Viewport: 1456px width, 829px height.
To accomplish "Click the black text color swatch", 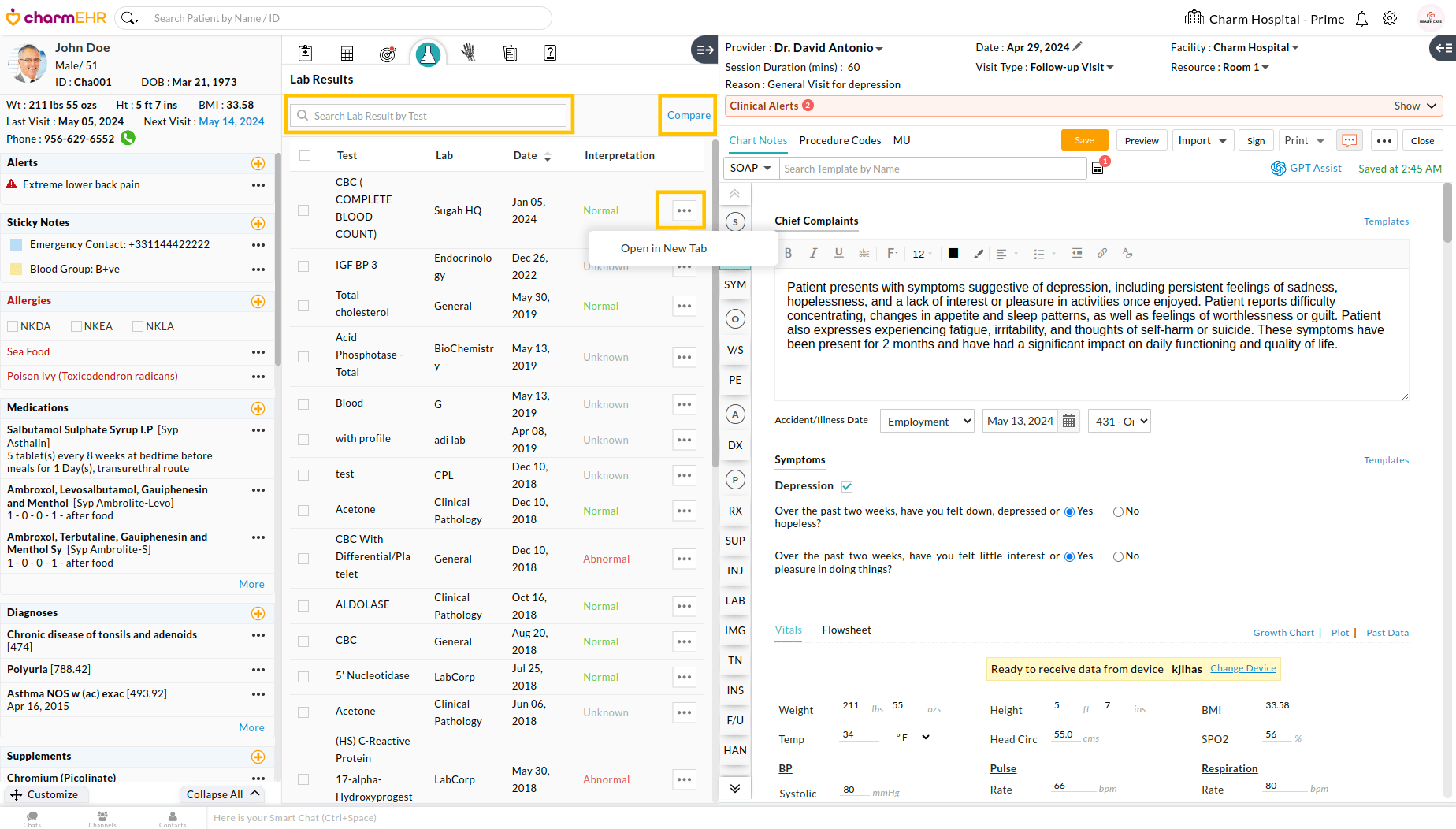I will coord(953,253).
